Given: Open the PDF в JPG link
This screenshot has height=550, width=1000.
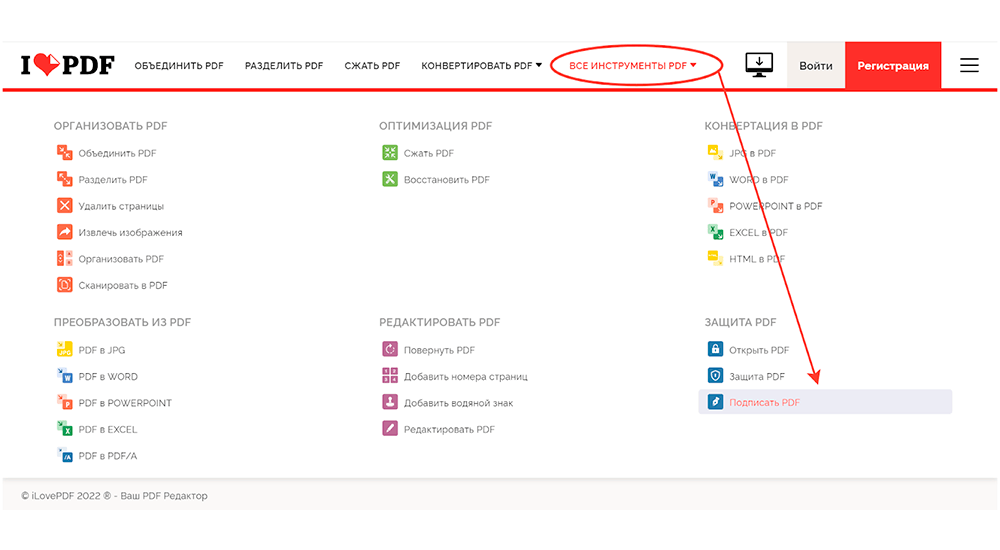Looking at the screenshot, I should (x=102, y=350).
